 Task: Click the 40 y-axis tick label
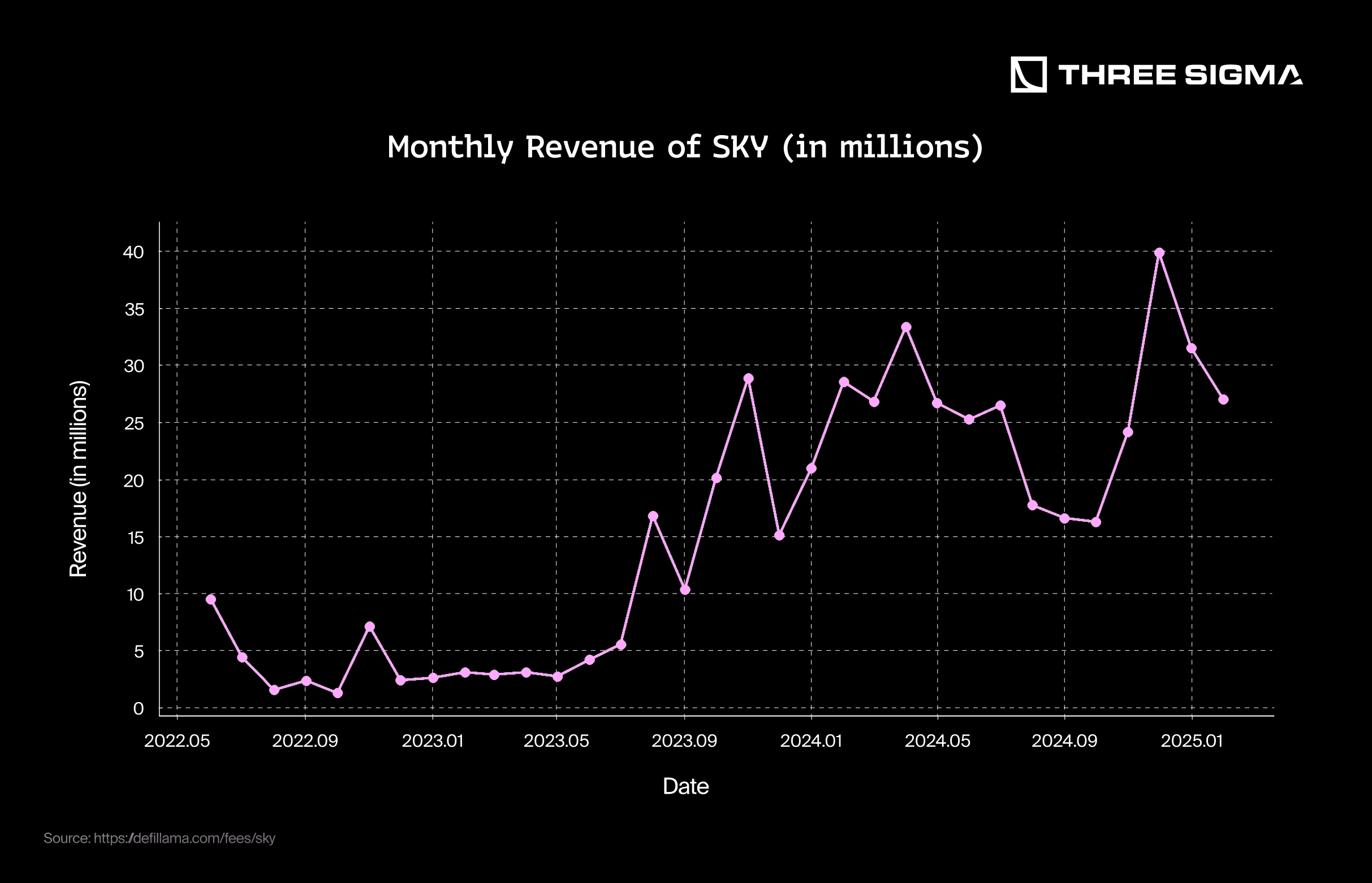(133, 252)
